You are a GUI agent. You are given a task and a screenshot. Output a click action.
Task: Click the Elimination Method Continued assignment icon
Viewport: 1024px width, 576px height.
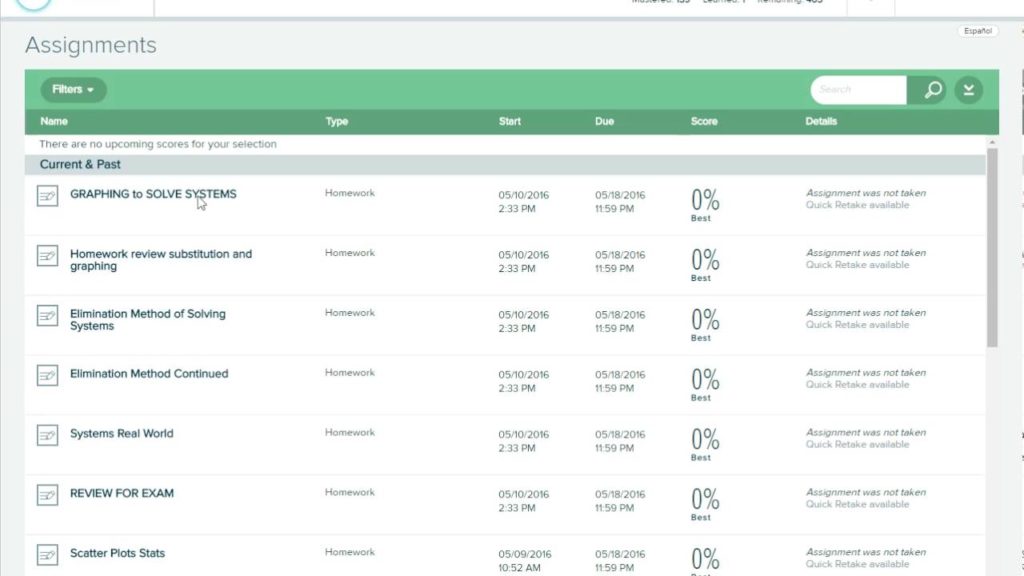coord(47,376)
